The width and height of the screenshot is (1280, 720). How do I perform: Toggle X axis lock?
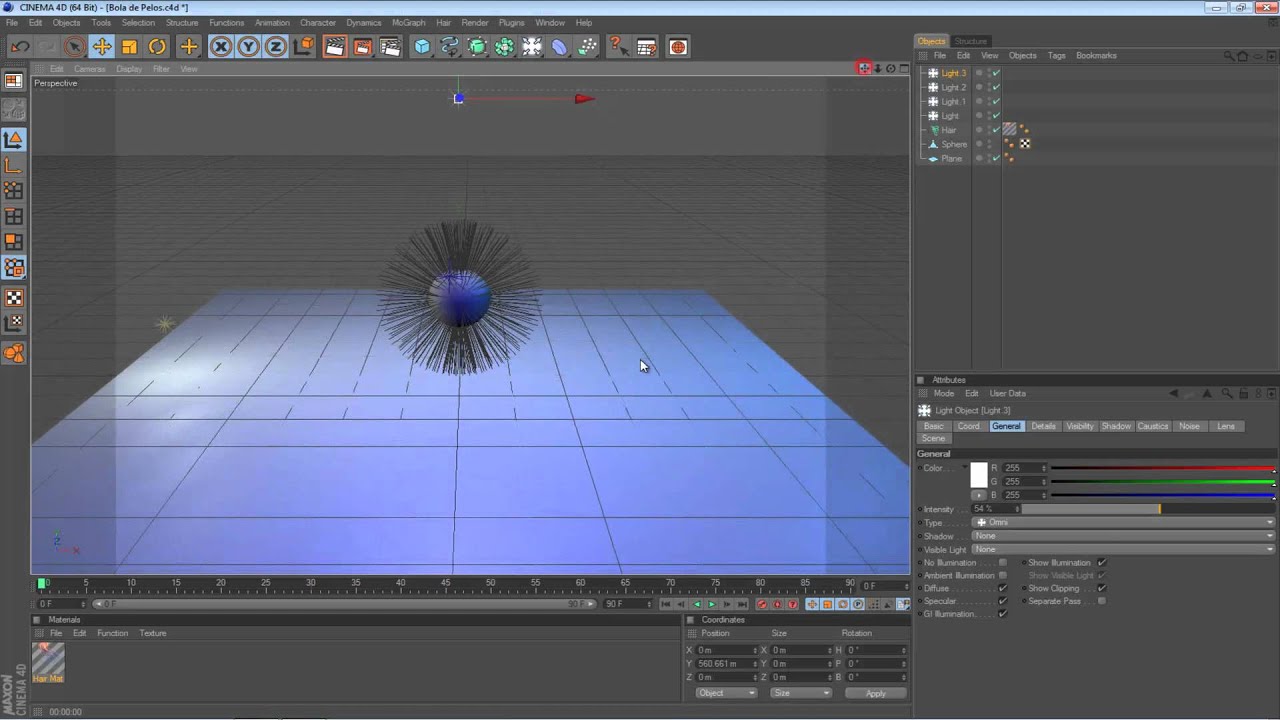click(x=221, y=47)
